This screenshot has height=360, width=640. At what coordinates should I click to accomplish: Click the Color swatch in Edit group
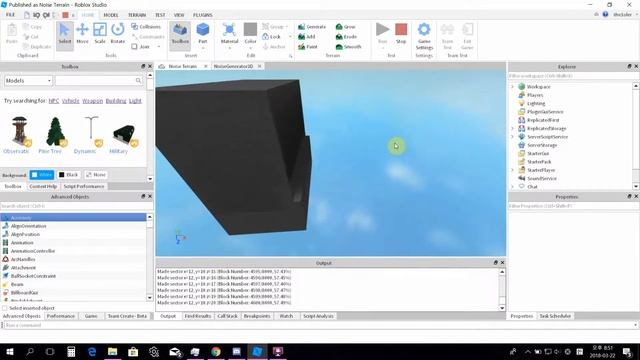click(x=250, y=29)
